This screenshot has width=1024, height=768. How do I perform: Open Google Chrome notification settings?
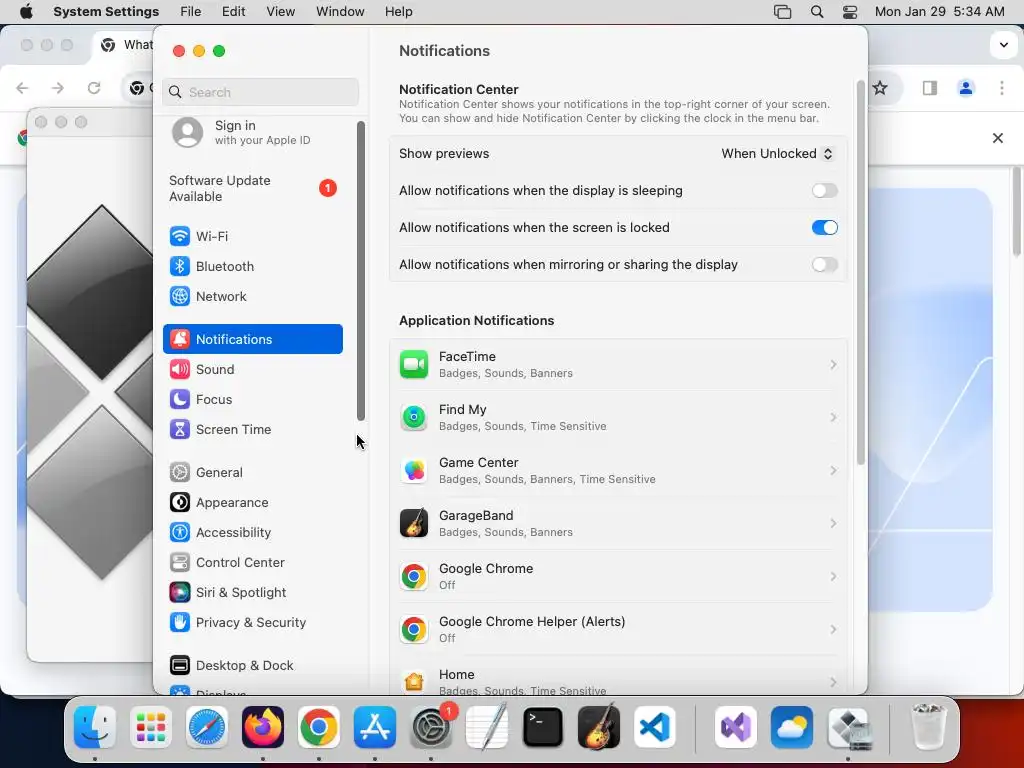[x=618, y=576]
